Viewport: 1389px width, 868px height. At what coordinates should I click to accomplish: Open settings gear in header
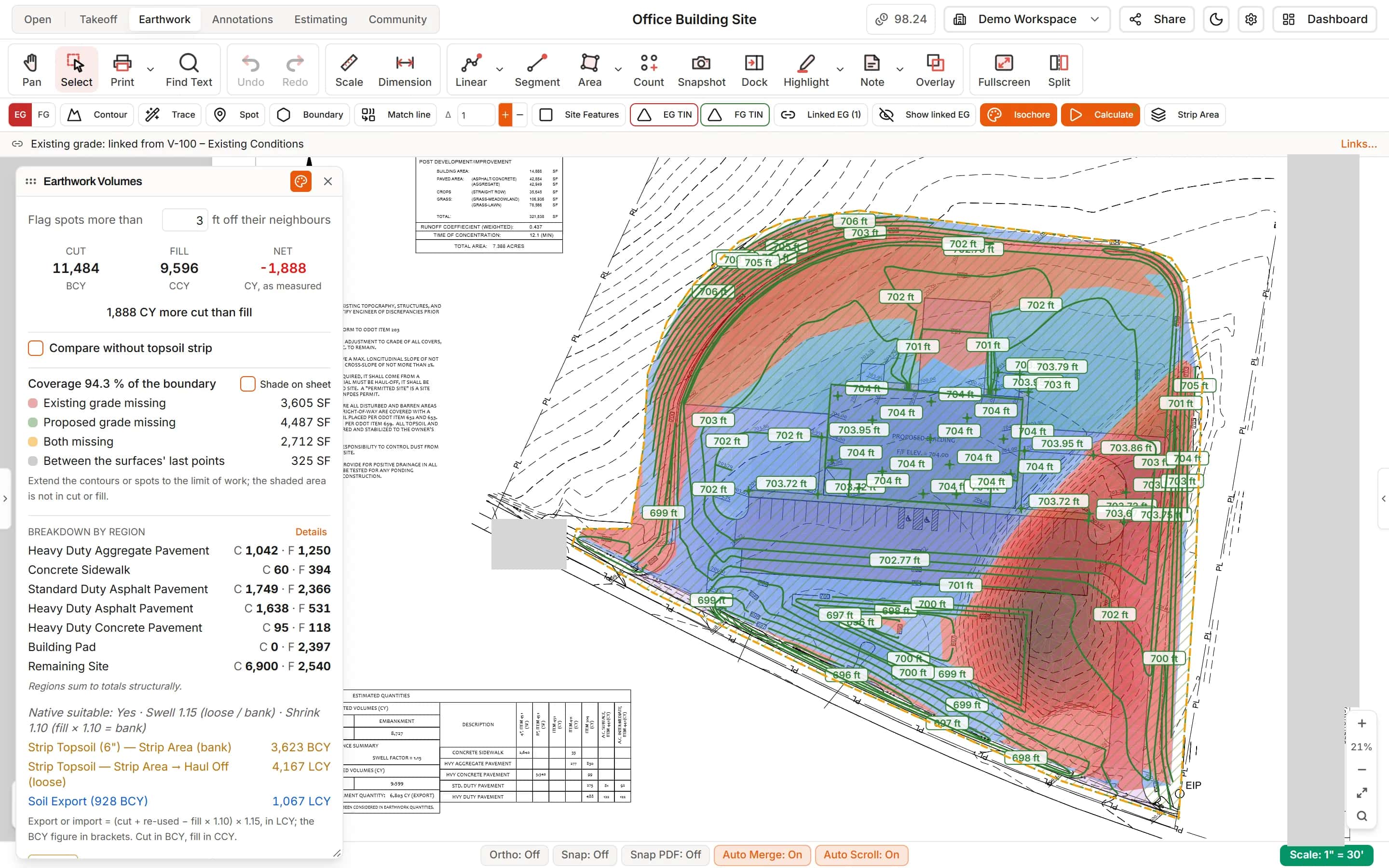pyautogui.click(x=1251, y=19)
